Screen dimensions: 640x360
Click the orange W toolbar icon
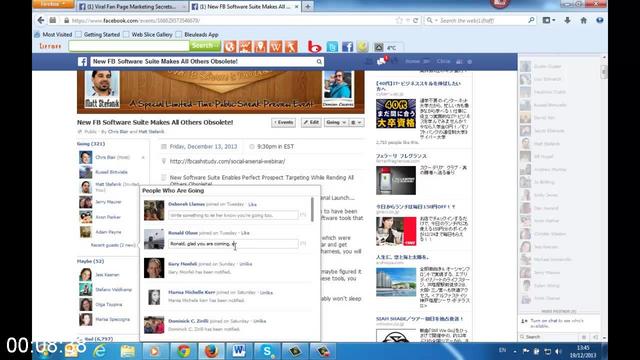(x=276, y=47)
